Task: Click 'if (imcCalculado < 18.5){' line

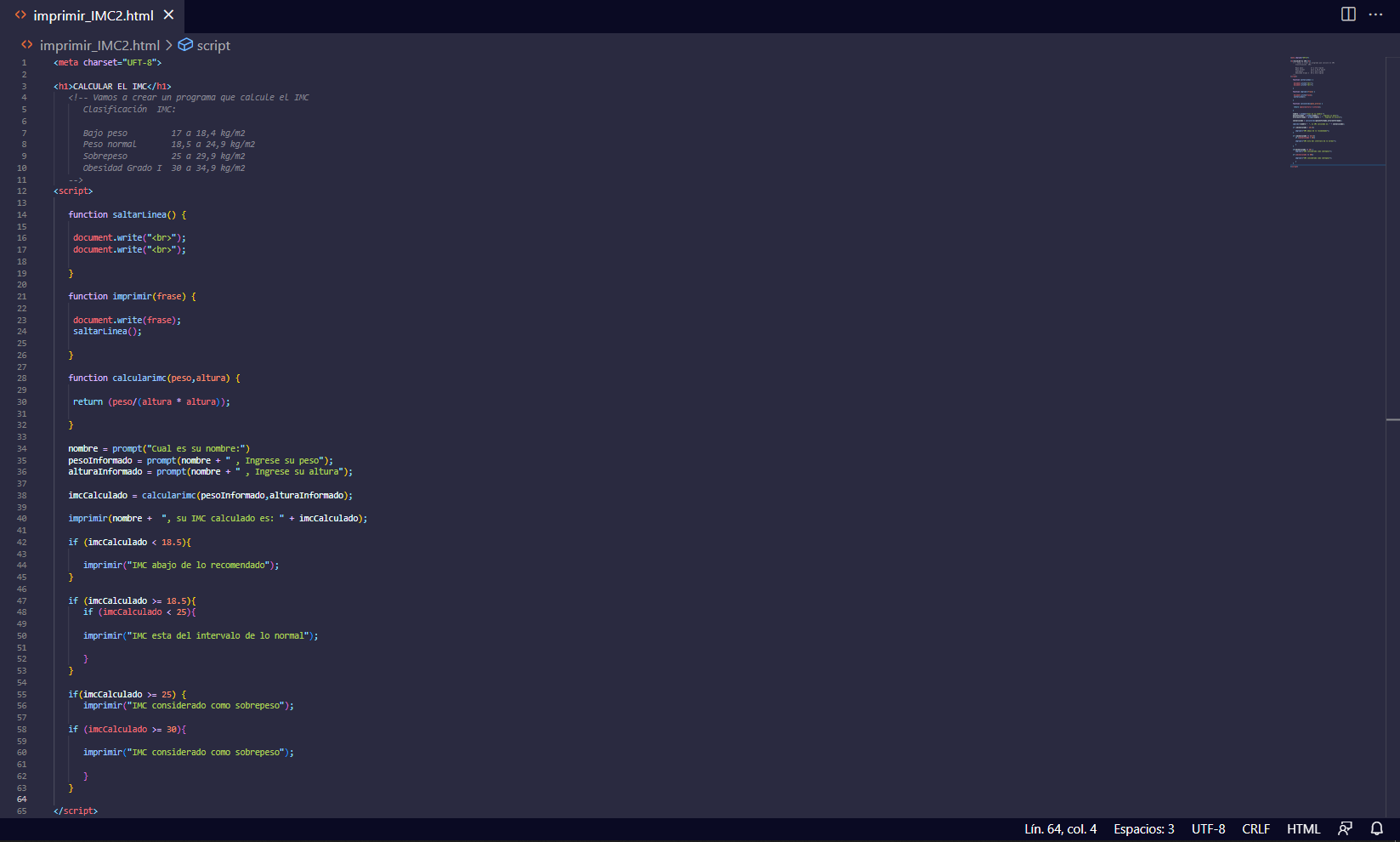Action: pos(129,543)
